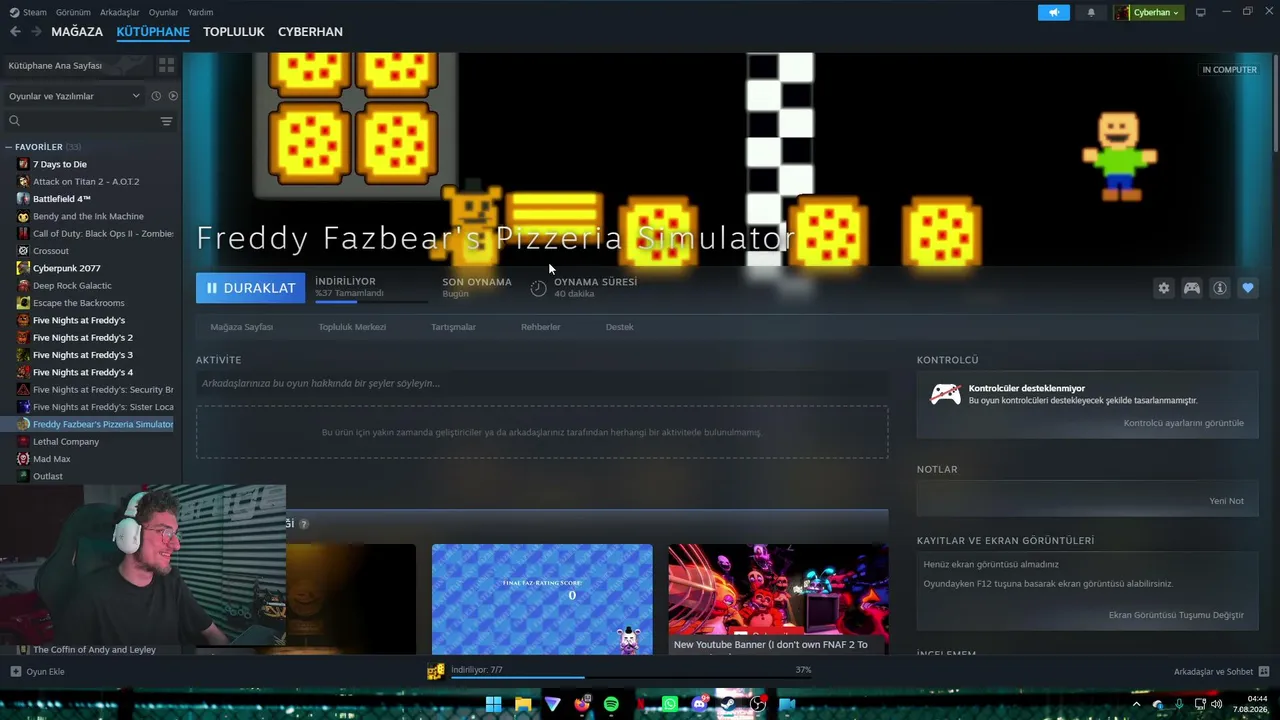Open the Final Faz-Rating Score thumbnail
The width and height of the screenshot is (1280, 720).
click(542, 599)
